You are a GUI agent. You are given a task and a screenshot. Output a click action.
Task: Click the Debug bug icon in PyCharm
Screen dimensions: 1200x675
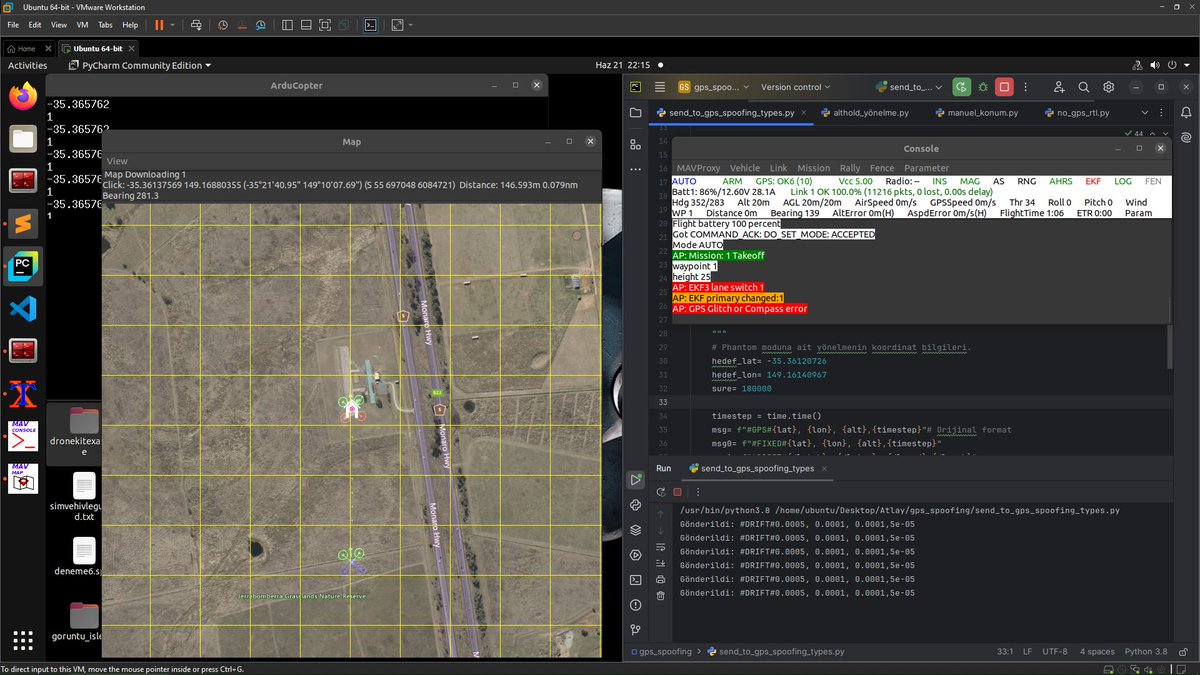[983, 87]
